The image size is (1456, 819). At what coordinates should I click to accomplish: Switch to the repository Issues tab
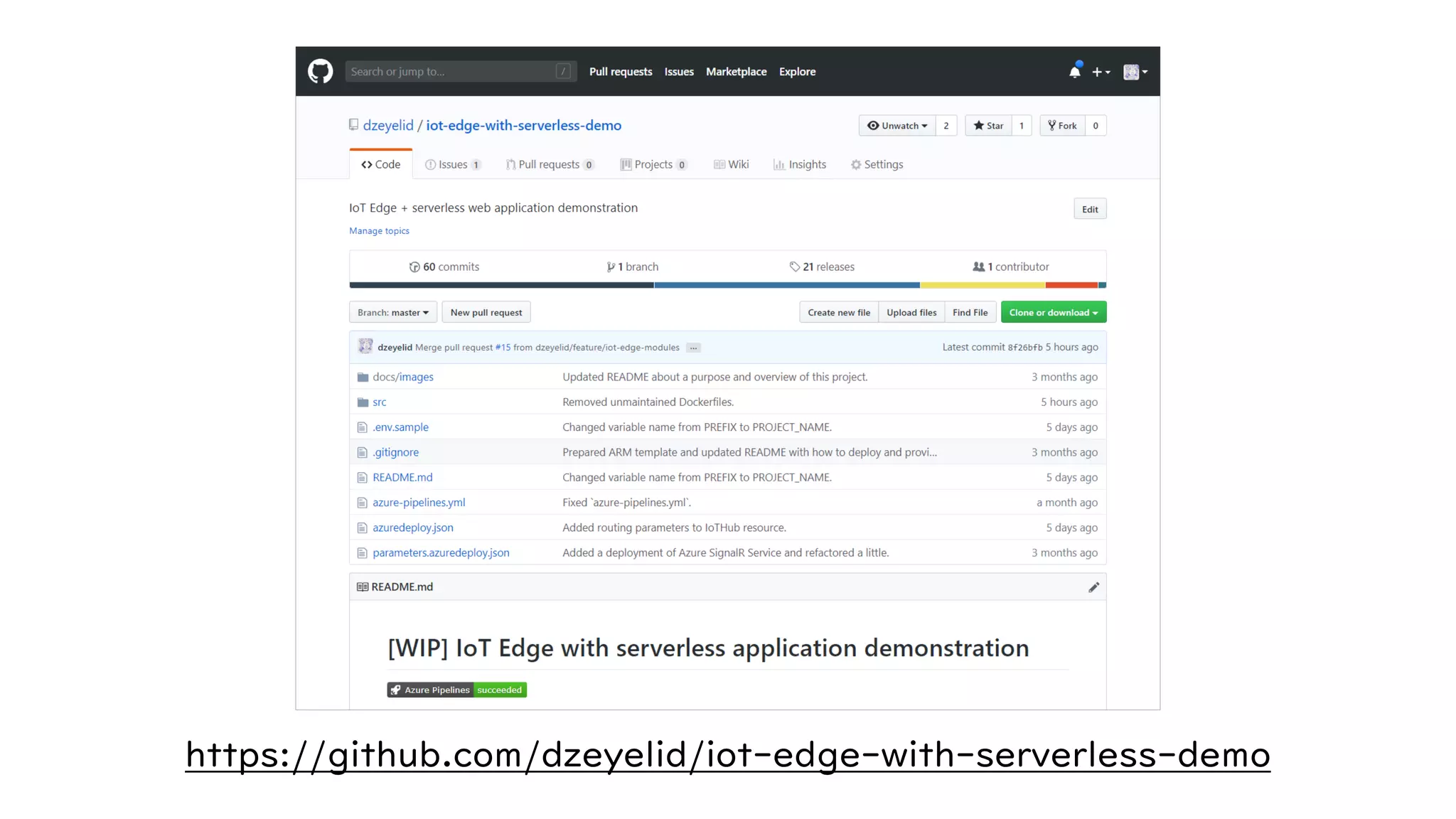coord(453,164)
